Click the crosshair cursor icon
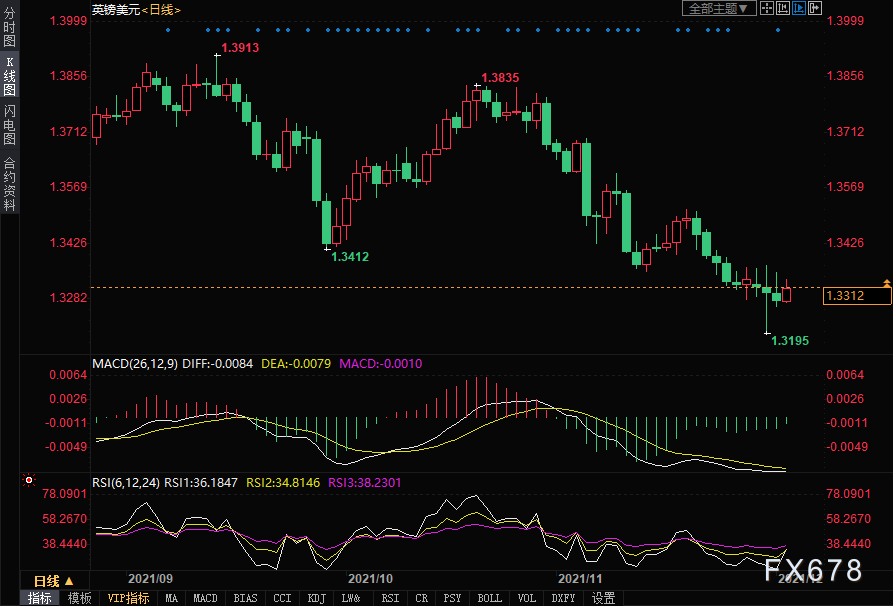This screenshot has width=893, height=606. pyautogui.click(x=767, y=8)
